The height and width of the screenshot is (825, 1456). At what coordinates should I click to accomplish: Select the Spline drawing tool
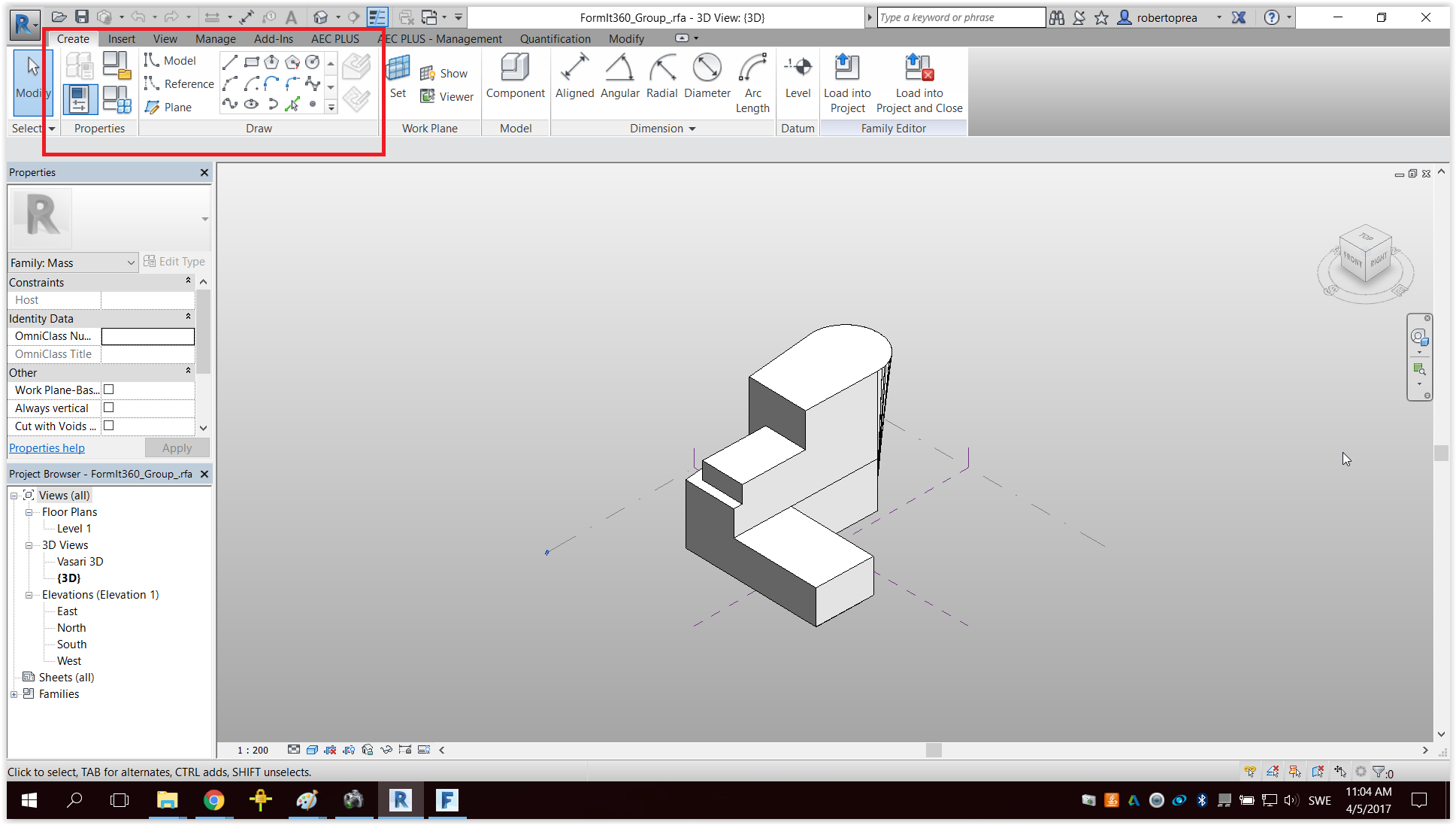tap(230, 105)
